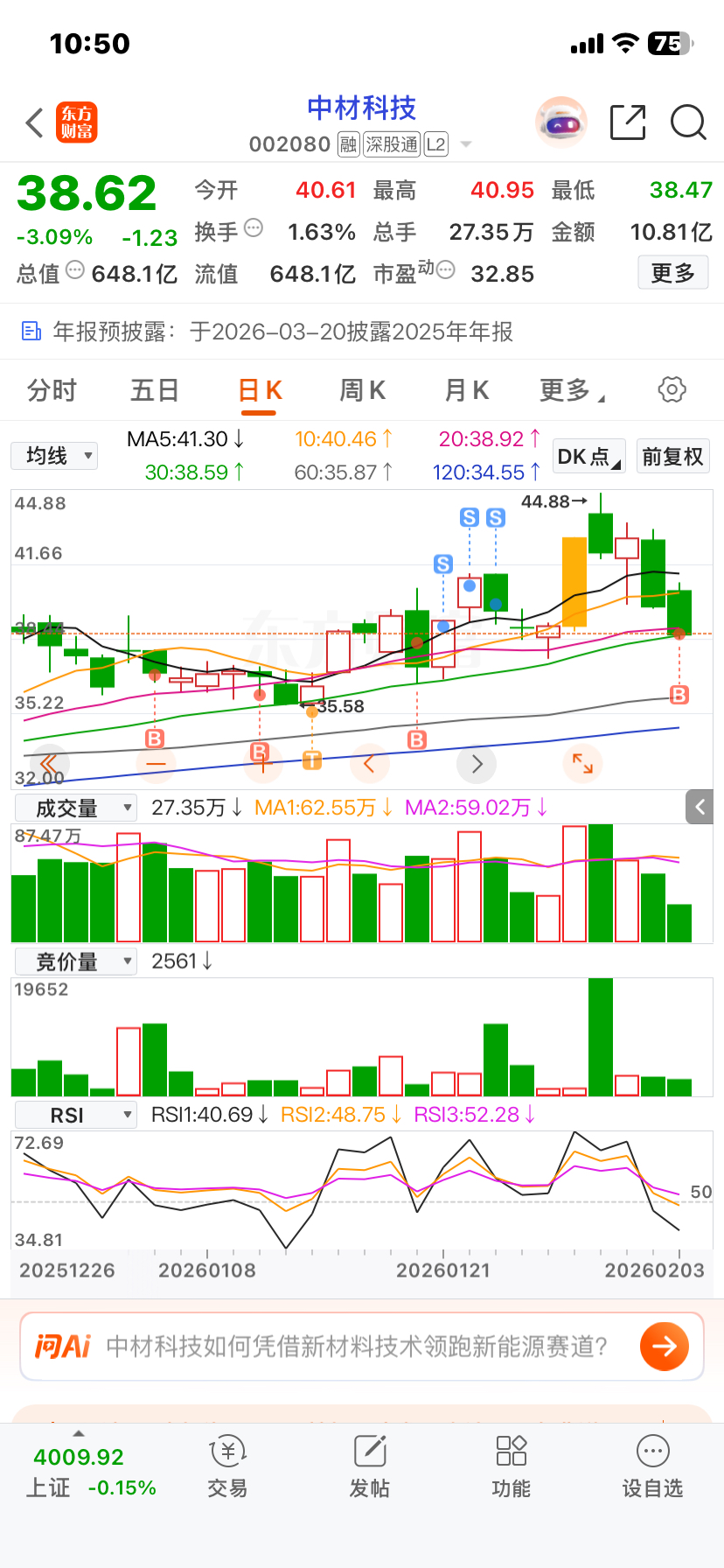724x1568 pixels.
Task: Open the DK点 dropdown
Action: tap(589, 456)
